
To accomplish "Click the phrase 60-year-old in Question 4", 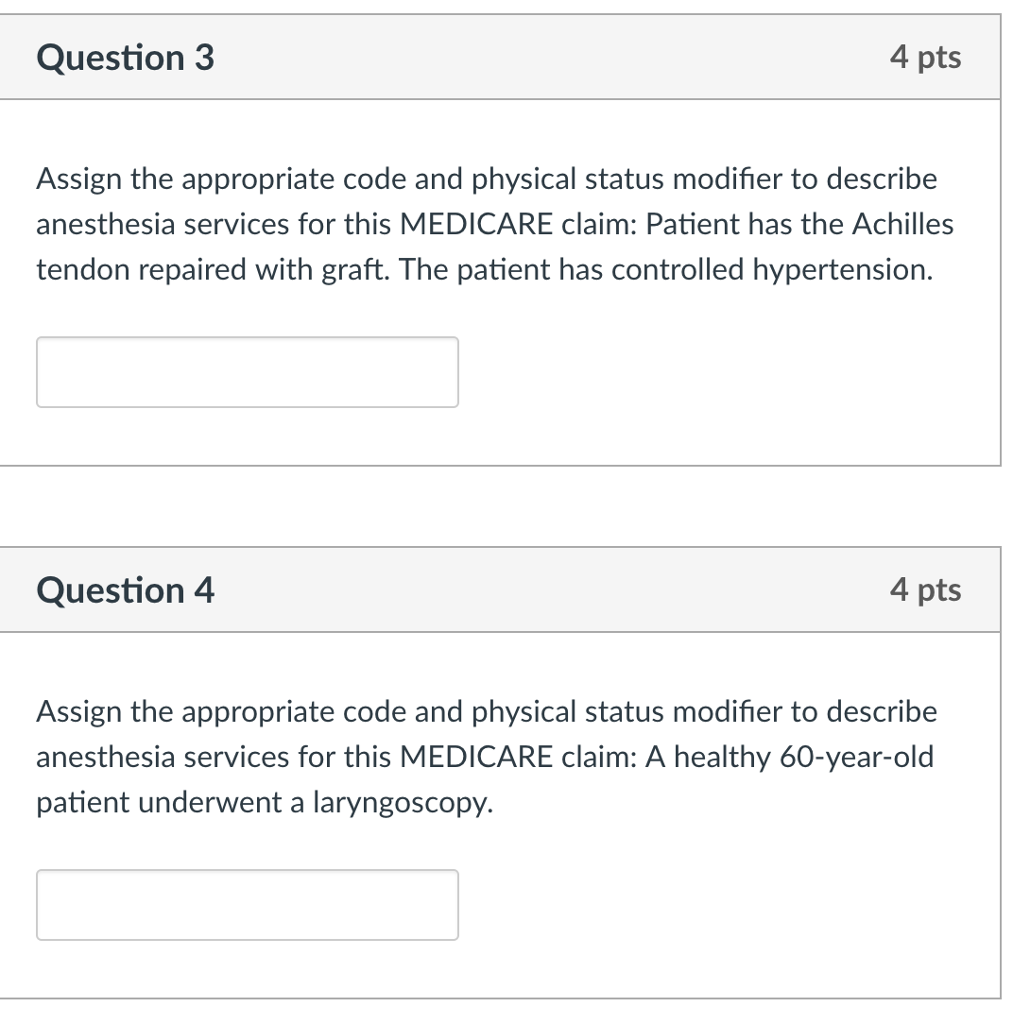I will tap(856, 757).
